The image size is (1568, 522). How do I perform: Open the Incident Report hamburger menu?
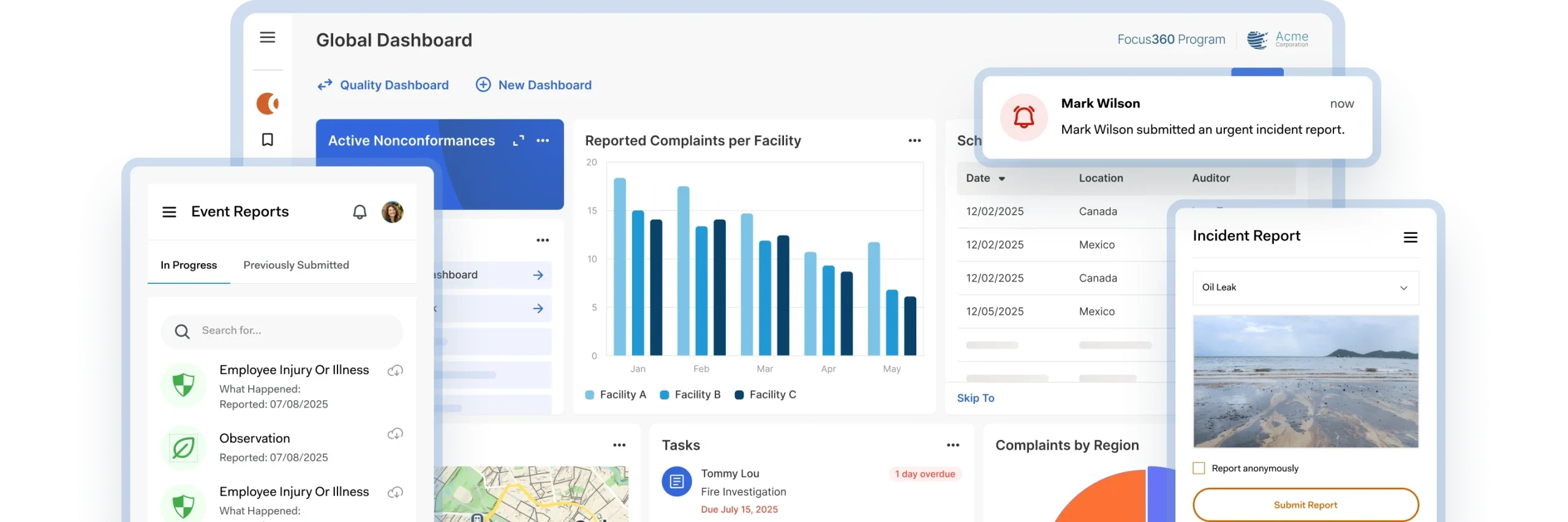1410,237
